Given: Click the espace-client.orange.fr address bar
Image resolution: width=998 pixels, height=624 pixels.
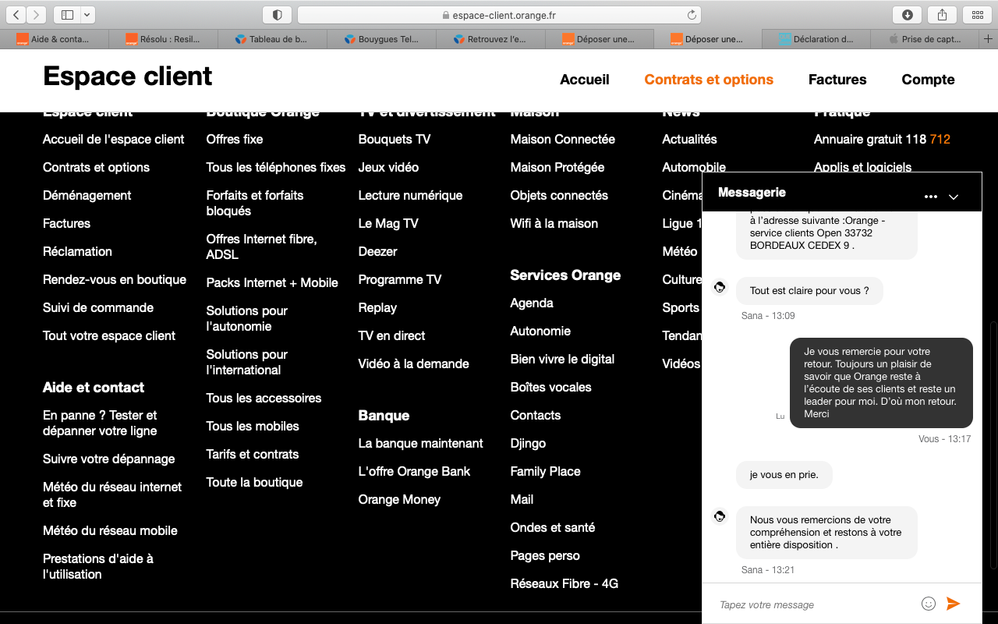Looking at the screenshot, I should click(498, 15).
